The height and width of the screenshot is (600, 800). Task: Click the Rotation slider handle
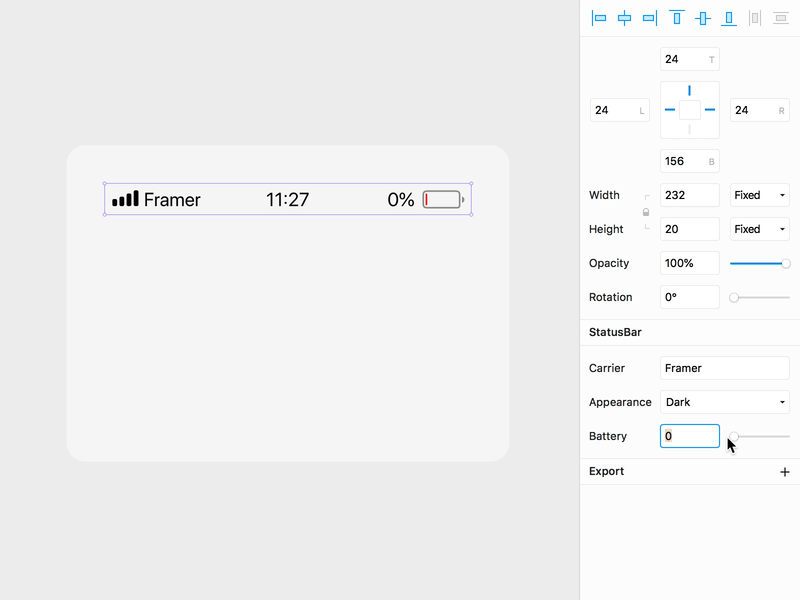[734, 297]
